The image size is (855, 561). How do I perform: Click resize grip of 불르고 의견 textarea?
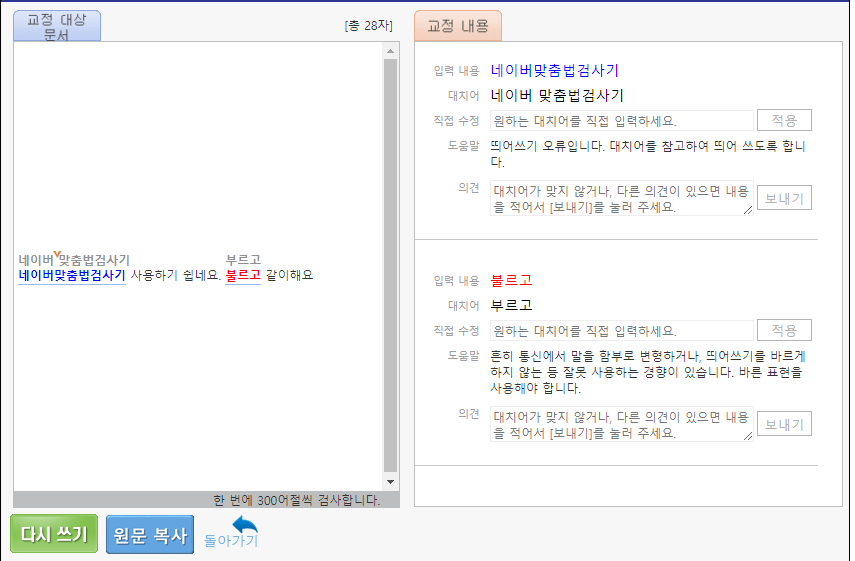(x=748, y=436)
